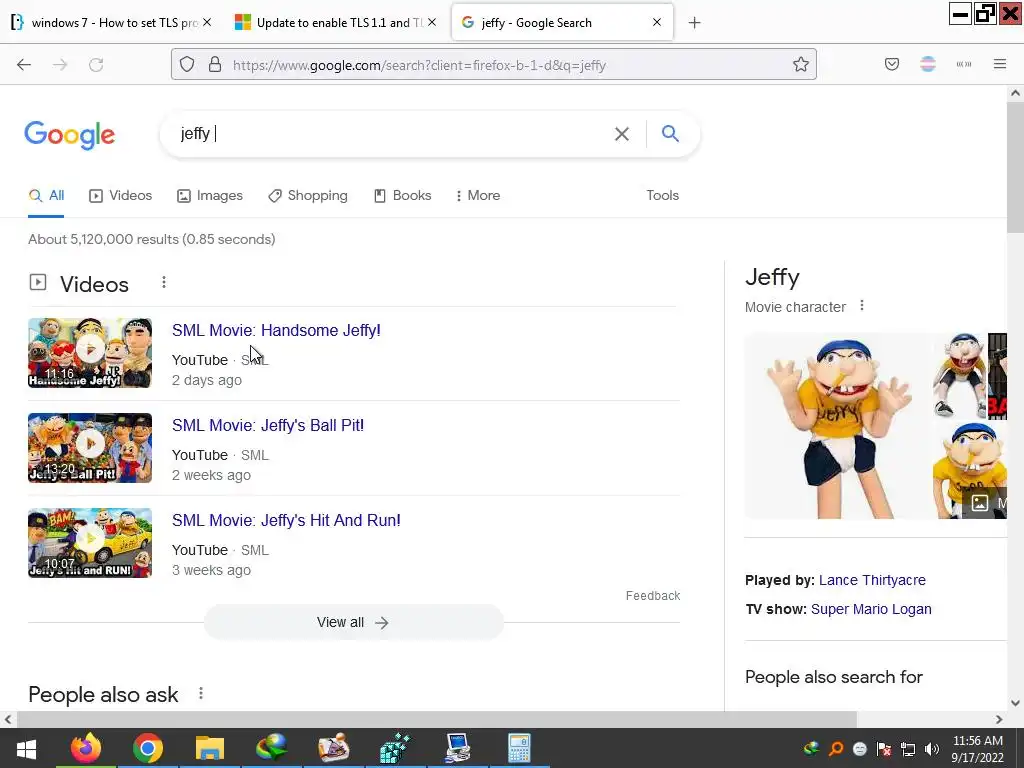Close the jeffy - Google Search tab
Viewport: 1024px width, 768px height.
coord(657,22)
